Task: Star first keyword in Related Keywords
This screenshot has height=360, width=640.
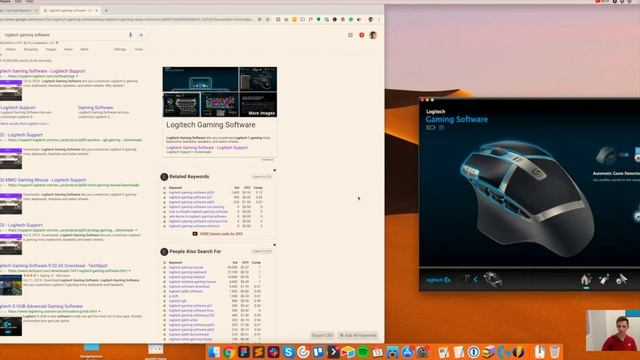Action: coord(164,193)
